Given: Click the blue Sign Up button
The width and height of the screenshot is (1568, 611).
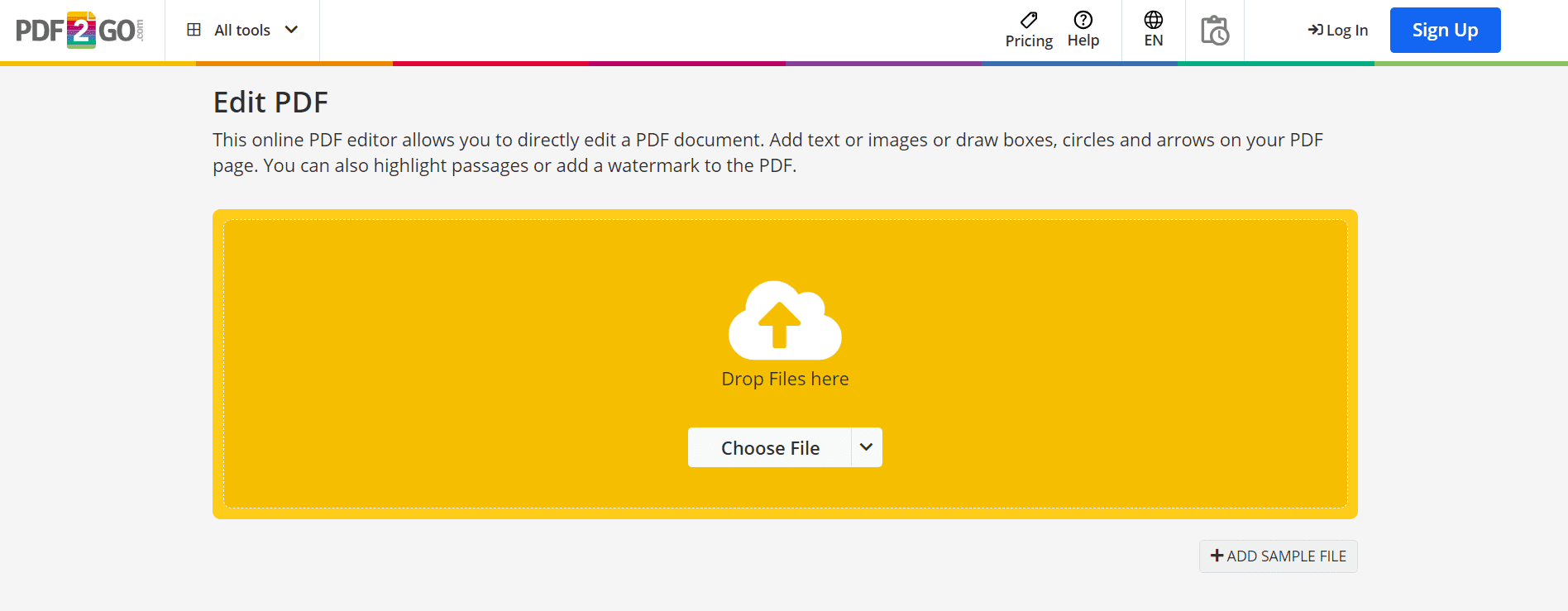Looking at the screenshot, I should (1445, 31).
